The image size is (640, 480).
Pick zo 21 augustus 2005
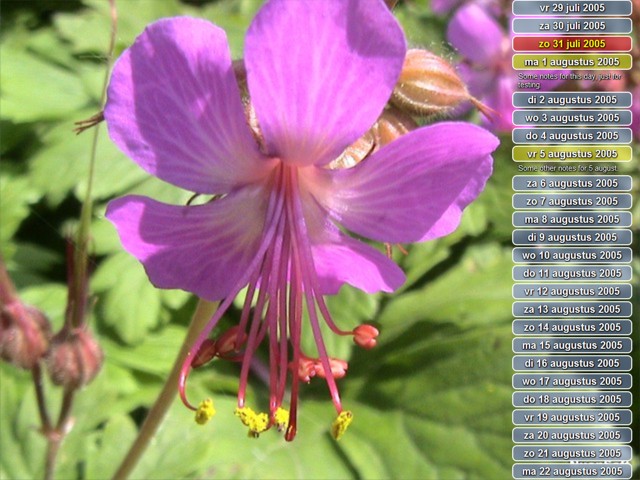(572, 453)
